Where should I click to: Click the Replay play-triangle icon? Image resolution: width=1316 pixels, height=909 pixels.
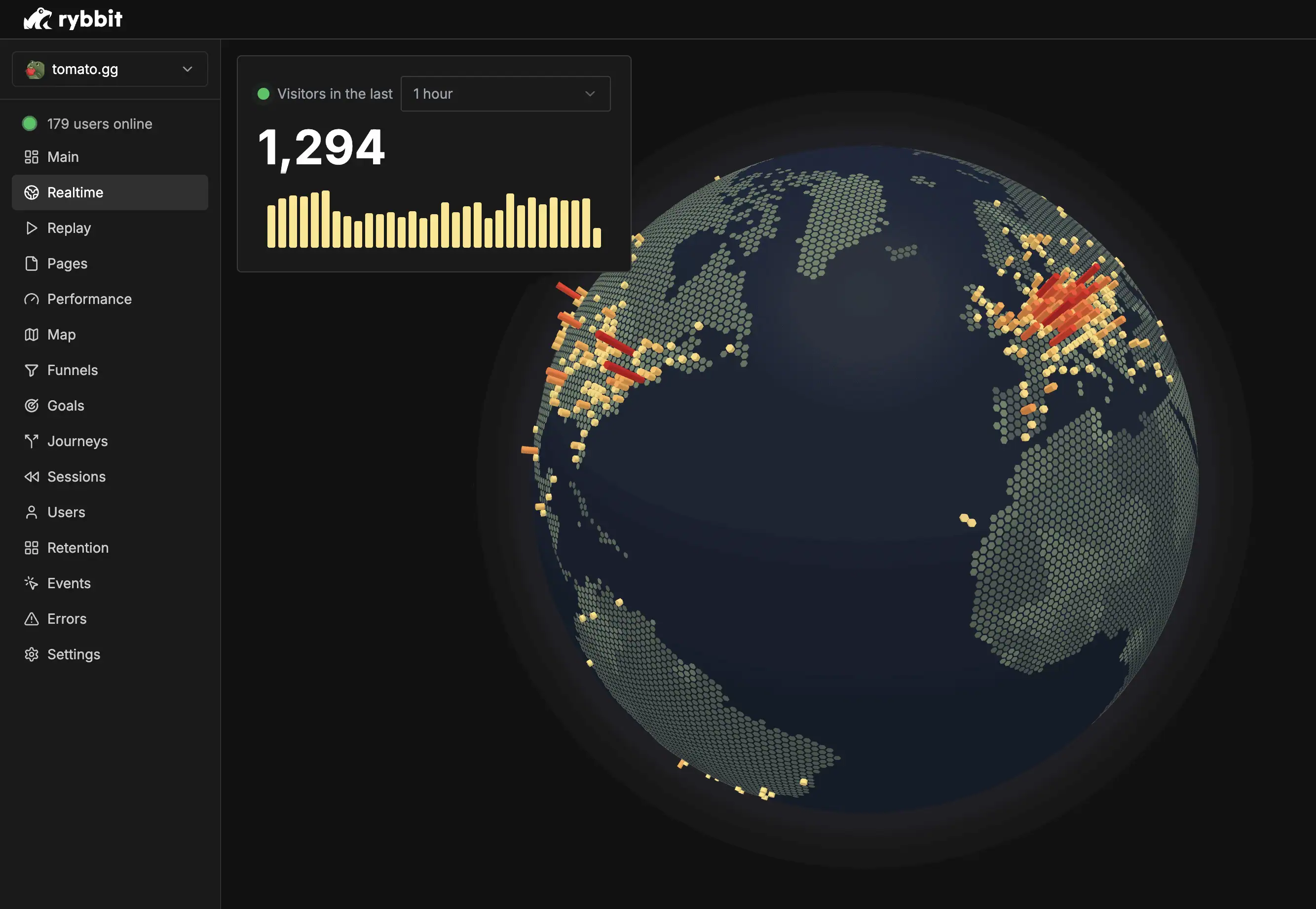pos(31,228)
